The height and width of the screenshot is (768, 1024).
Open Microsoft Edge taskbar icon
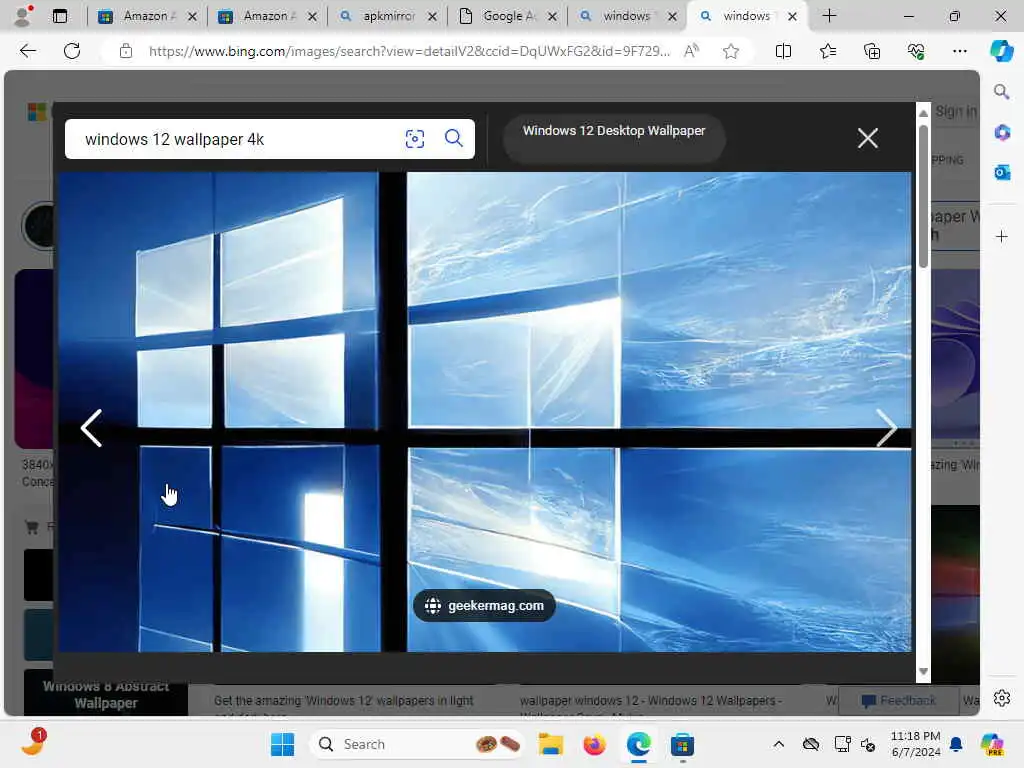pyautogui.click(x=638, y=744)
